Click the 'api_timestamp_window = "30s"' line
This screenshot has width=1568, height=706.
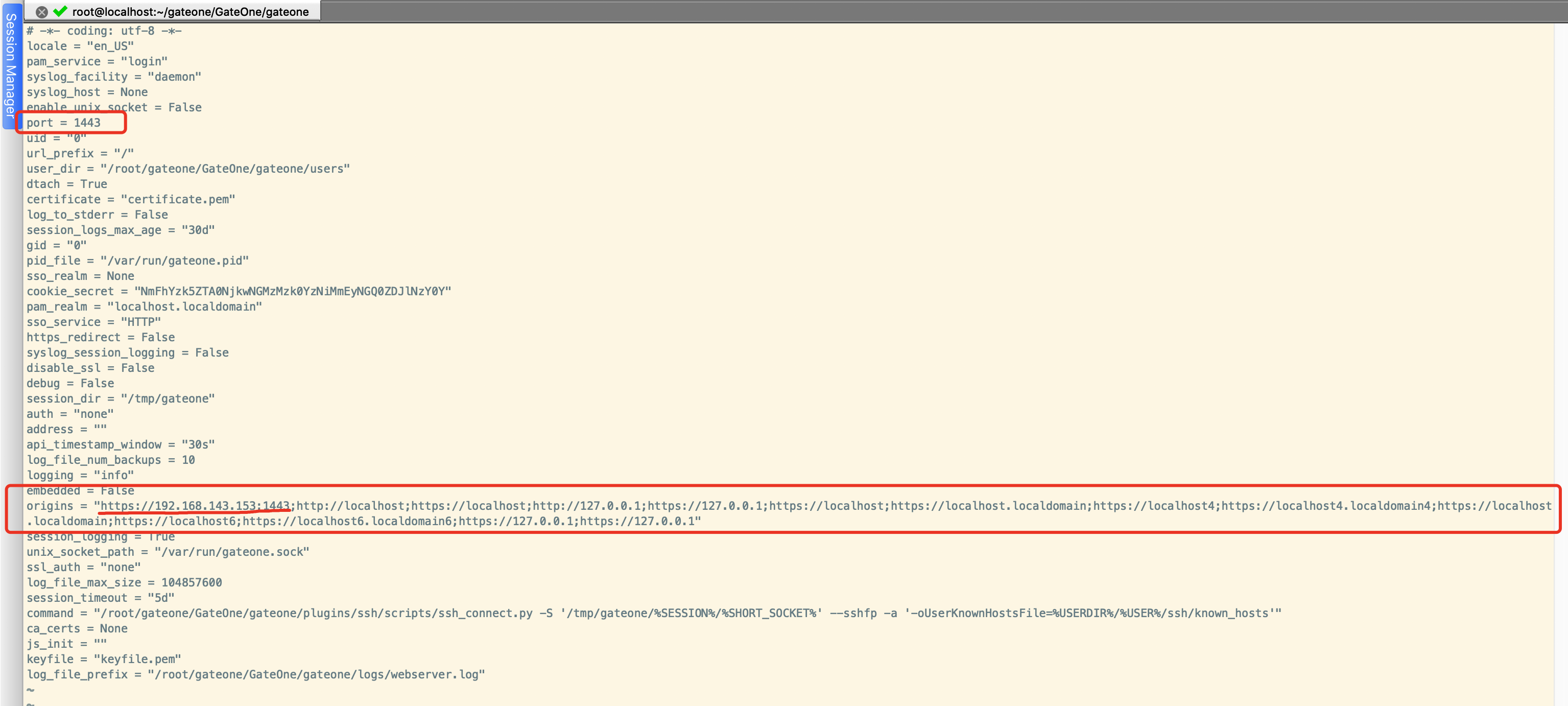121,444
